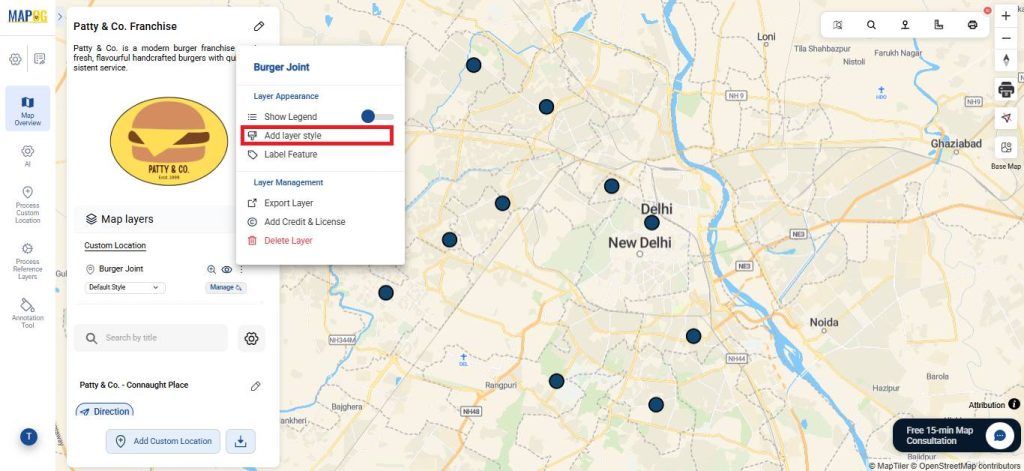Click Add Custom Location button
Screen dimensions: 1024x471
point(164,441)
